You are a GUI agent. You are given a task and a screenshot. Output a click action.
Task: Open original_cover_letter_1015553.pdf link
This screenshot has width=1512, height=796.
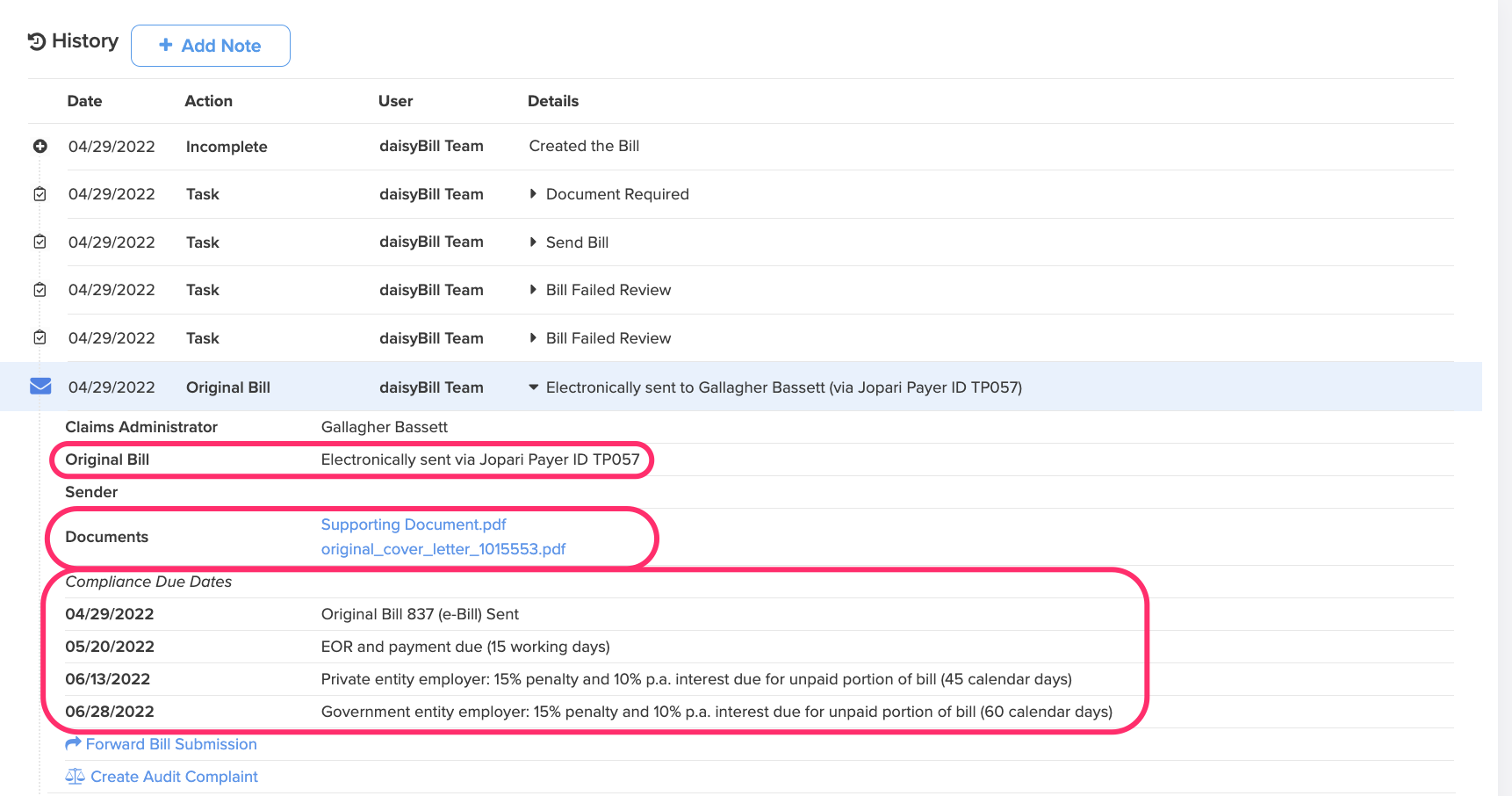(443, 549)
